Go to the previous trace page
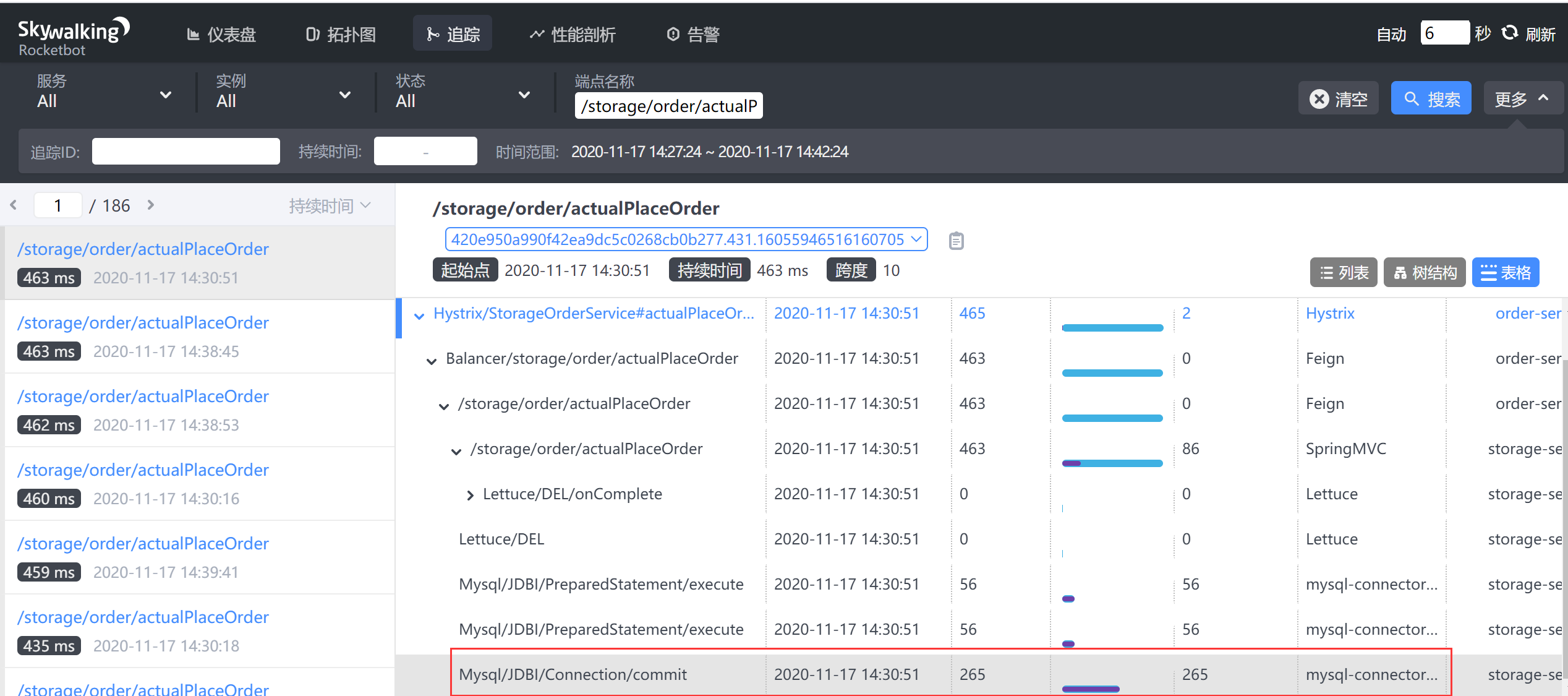1568x696 pixels. [14, 205]
